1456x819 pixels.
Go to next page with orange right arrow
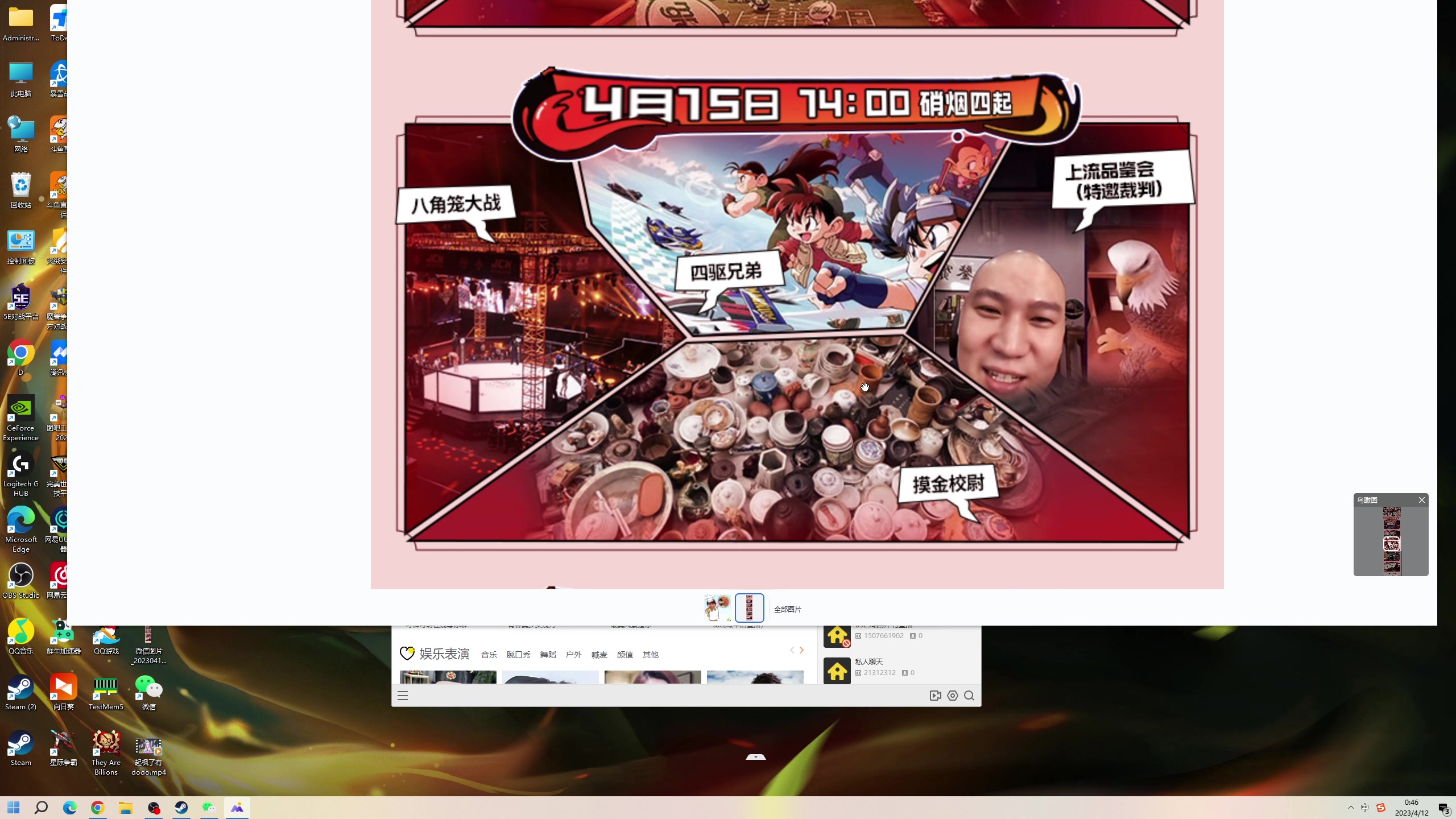pos(801,650)
